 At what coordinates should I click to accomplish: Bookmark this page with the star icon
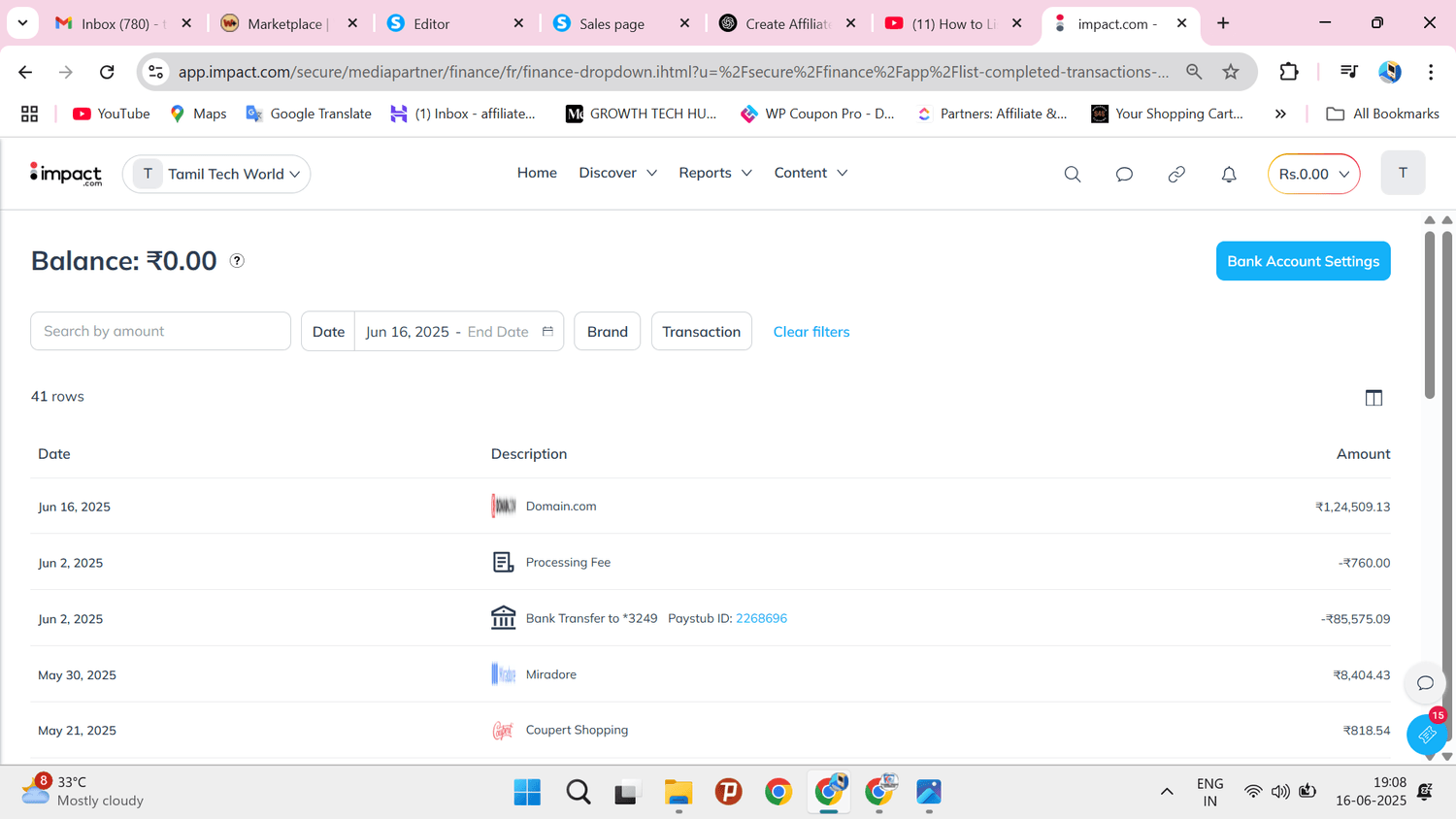coord(1231,72)
